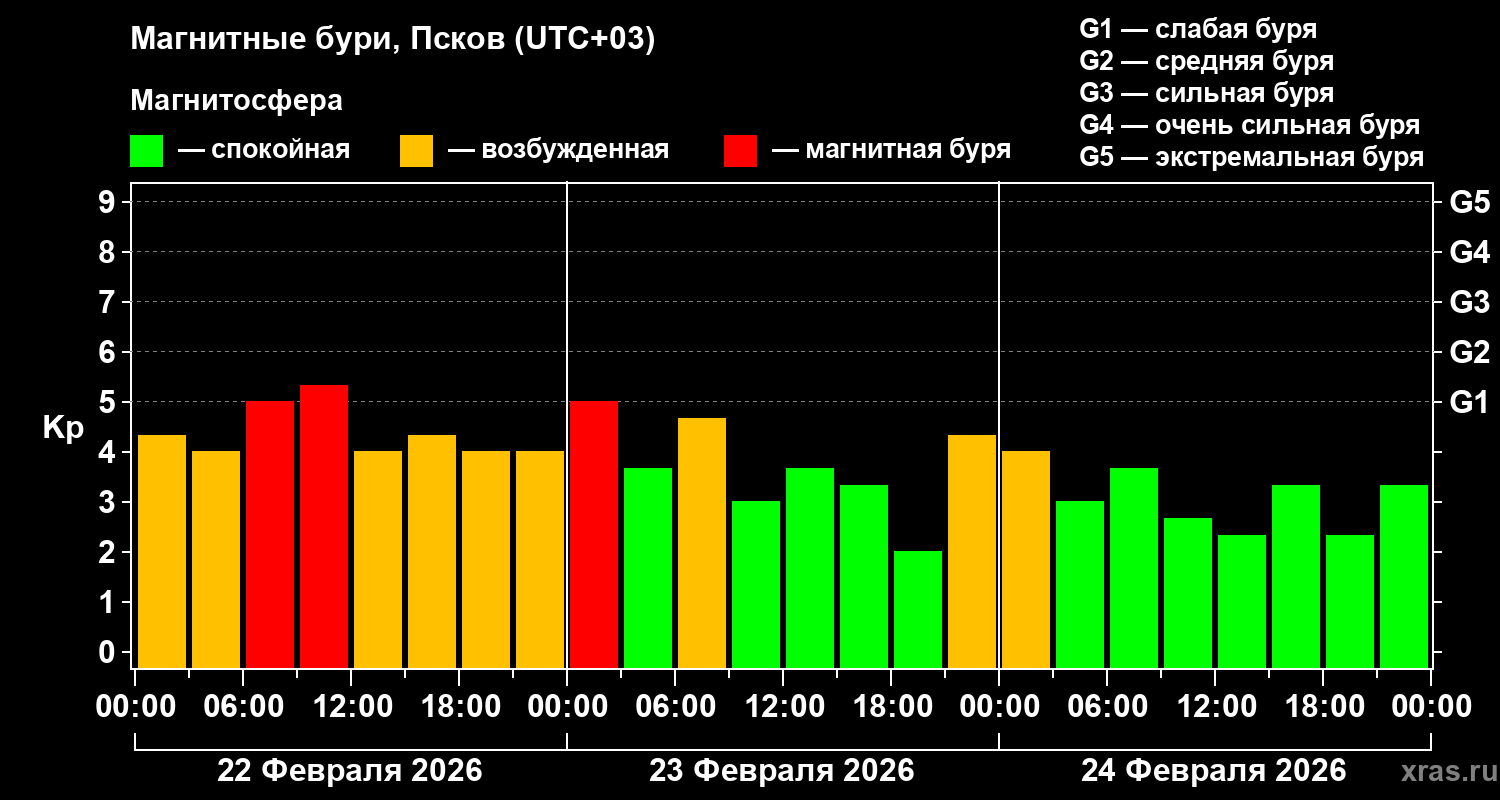Click the '24 Февраля 2026' date label
This screenshot has width=1500, height=800.
(1214, 771)
